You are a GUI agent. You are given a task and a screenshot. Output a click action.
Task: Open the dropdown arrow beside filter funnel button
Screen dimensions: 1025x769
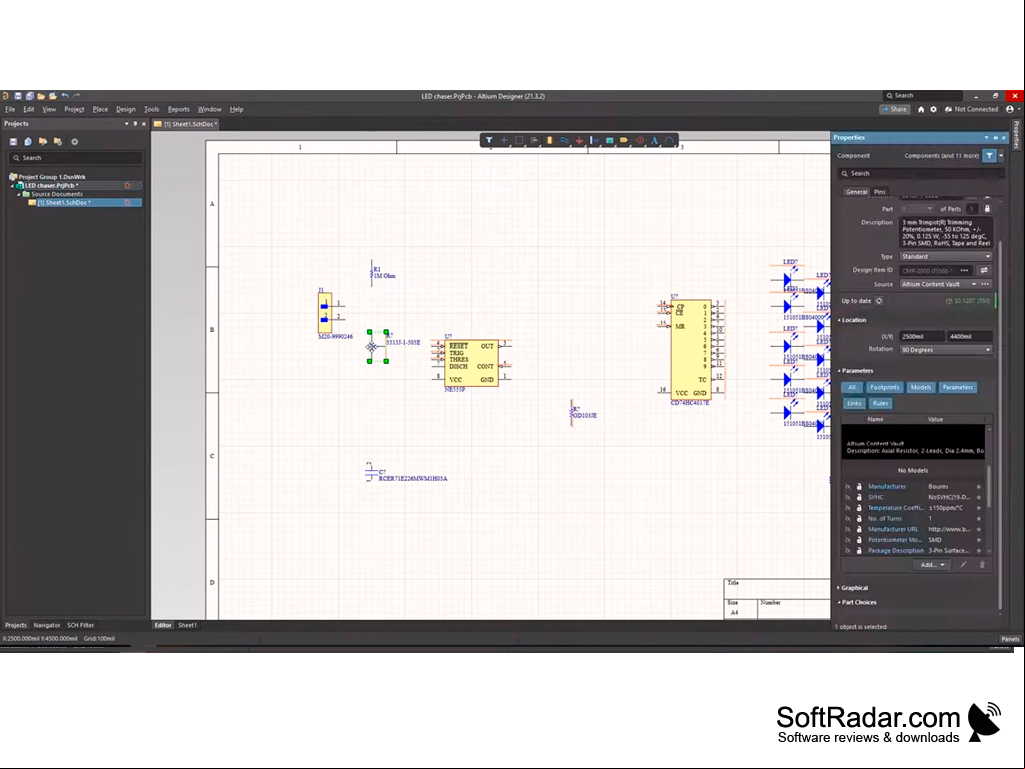pos(1001,156)
